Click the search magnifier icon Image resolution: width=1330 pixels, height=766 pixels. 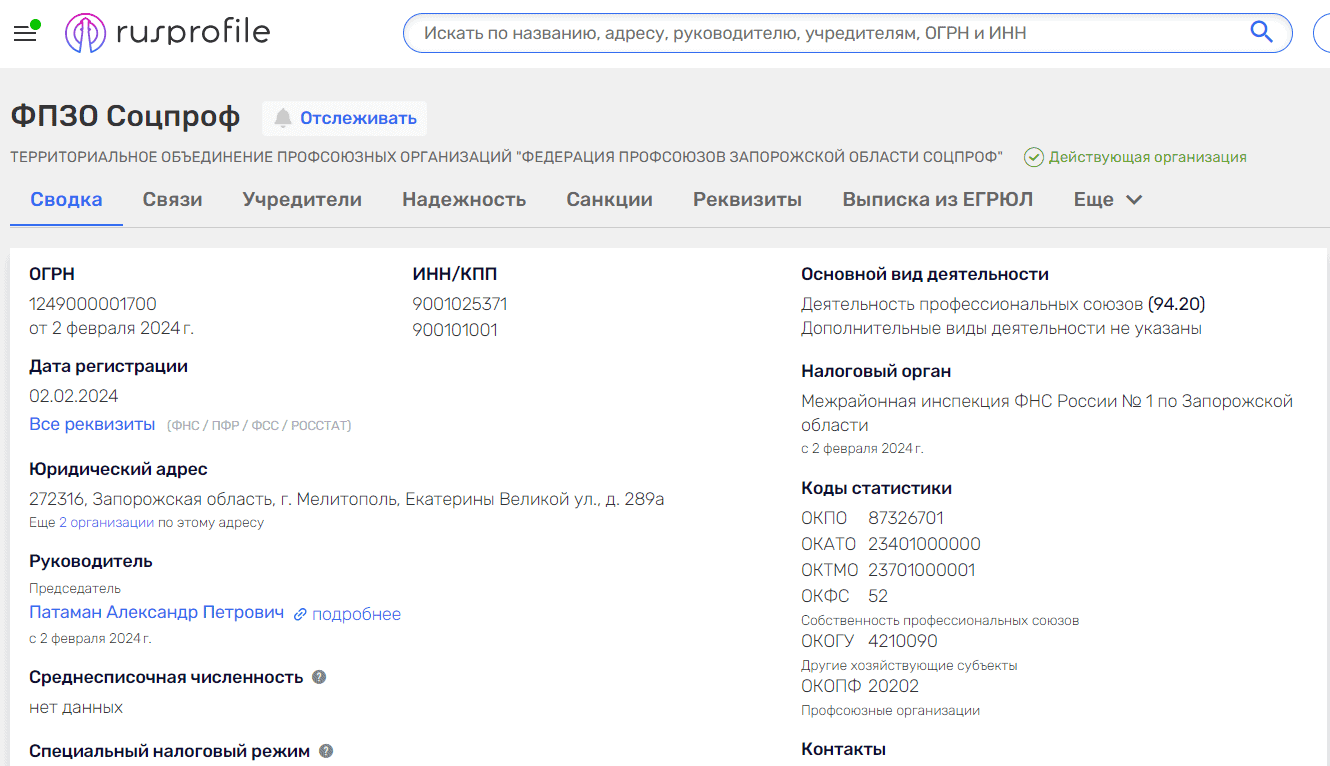[x=1261, y=33]
